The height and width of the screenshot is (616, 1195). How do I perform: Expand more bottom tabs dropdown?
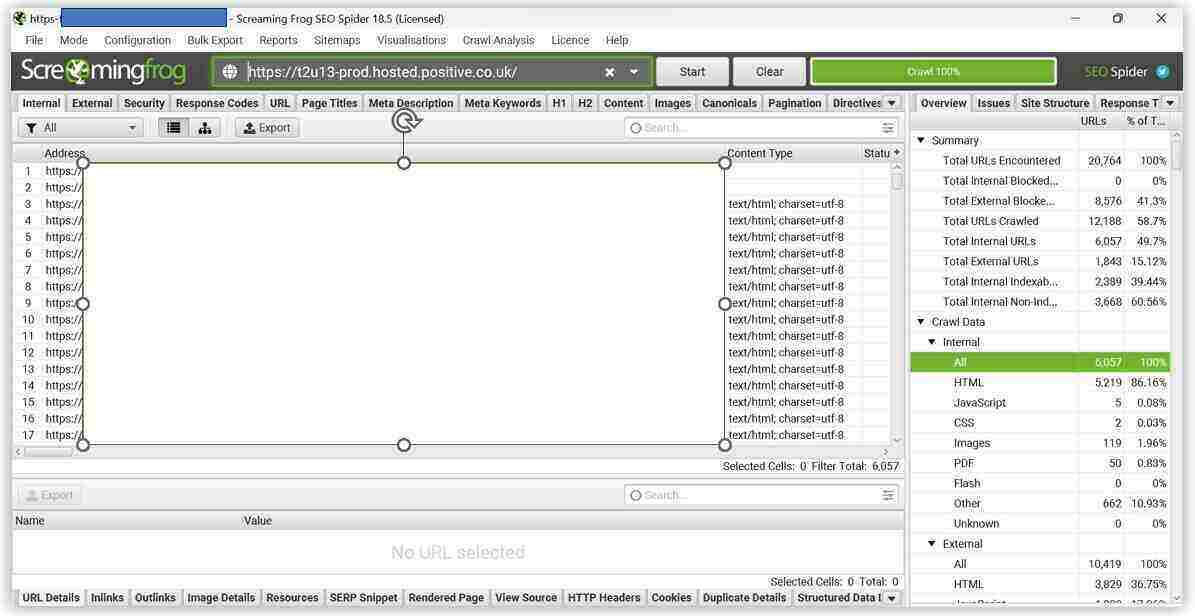coord(891,598)
